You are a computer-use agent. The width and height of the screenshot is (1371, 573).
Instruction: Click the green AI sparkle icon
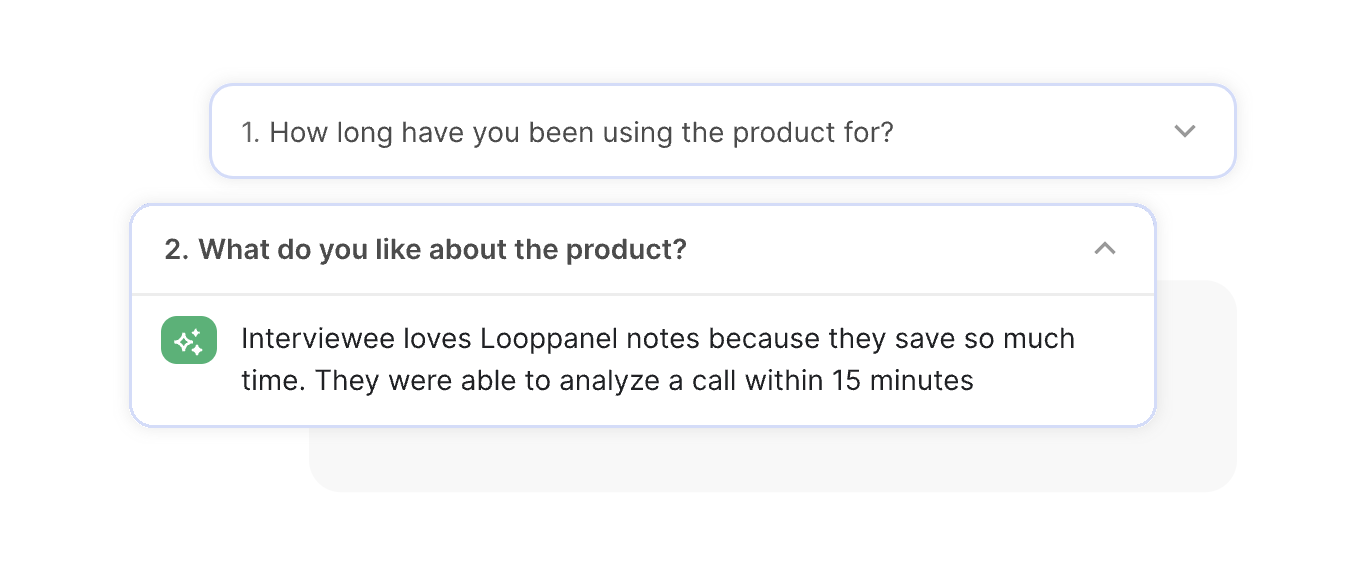pyautogui.click(x=189, y=340)
